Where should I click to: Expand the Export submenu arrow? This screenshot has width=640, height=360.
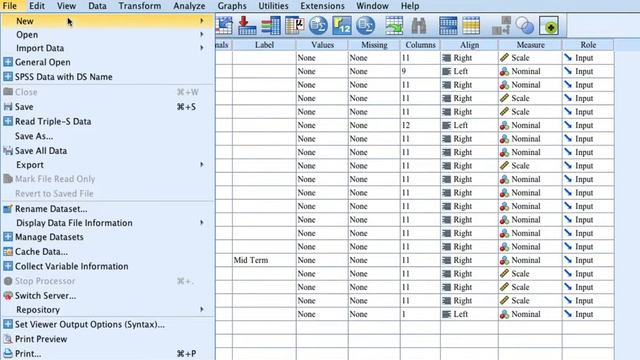tap(202, 164)
